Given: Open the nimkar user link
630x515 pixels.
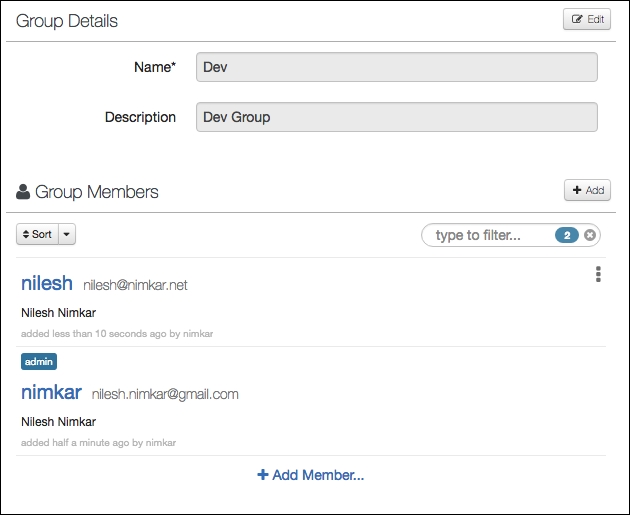Looking at the screenshot, I should (51, 392).
